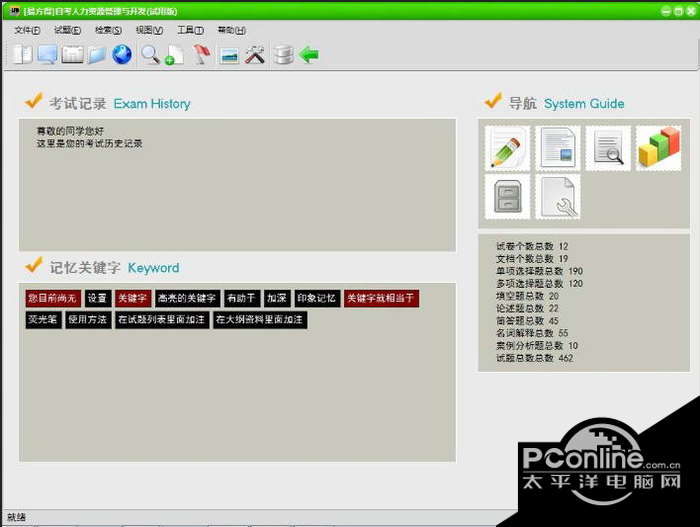Image resolution: width=700 pixels, height=527 pixels.
Task: Click the 印象记忆 keyword tag
Action: (x=317, y=298)
